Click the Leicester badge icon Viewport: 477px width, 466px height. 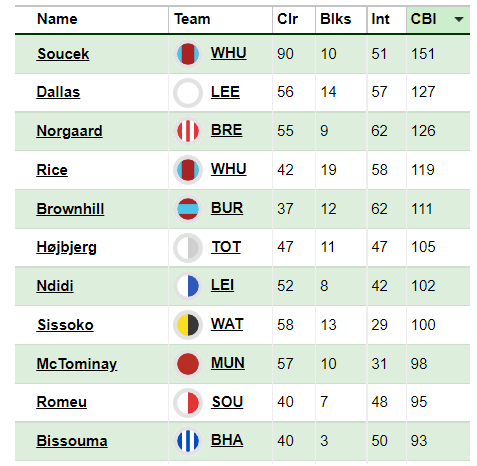(188, 286)
